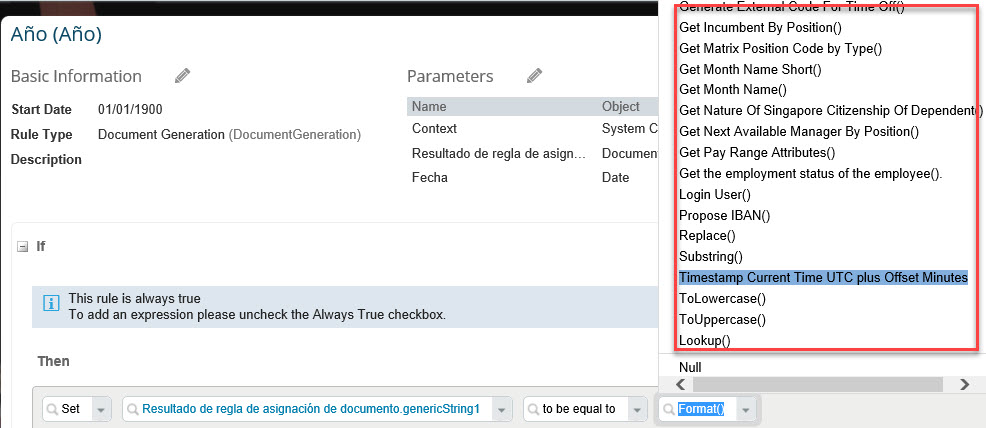Collapse the If section

click(23, 247)
